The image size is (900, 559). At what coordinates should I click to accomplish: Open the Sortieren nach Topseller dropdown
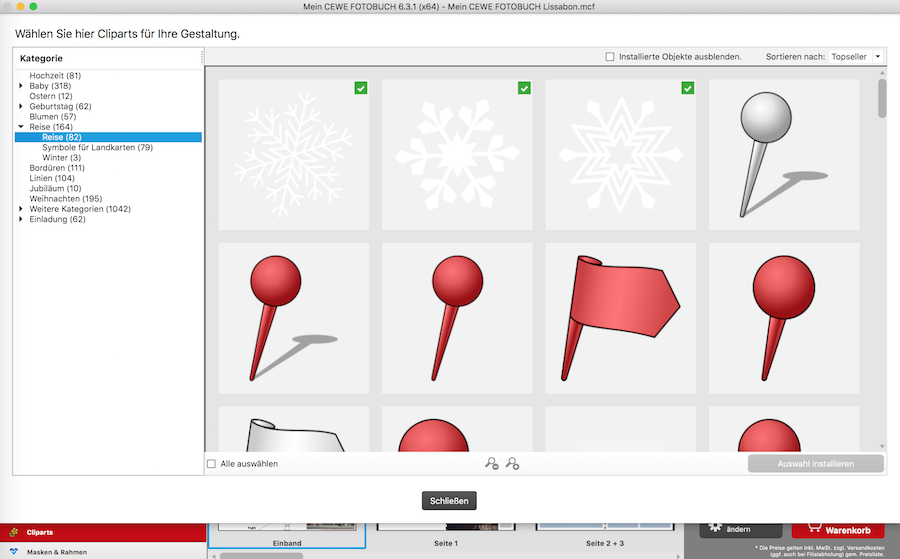point(856,57)
